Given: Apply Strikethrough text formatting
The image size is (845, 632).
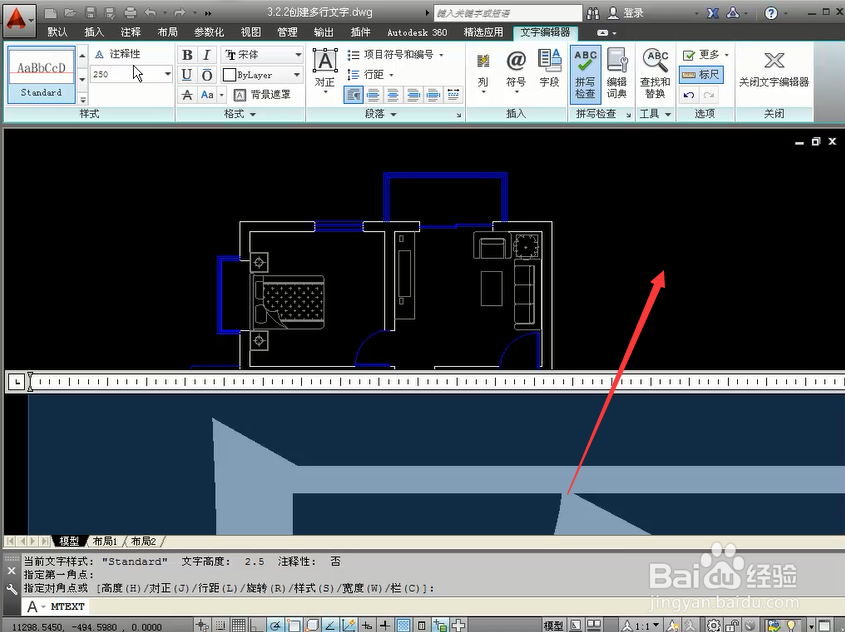Looking at the screenshot, I should tap(187, 95).
